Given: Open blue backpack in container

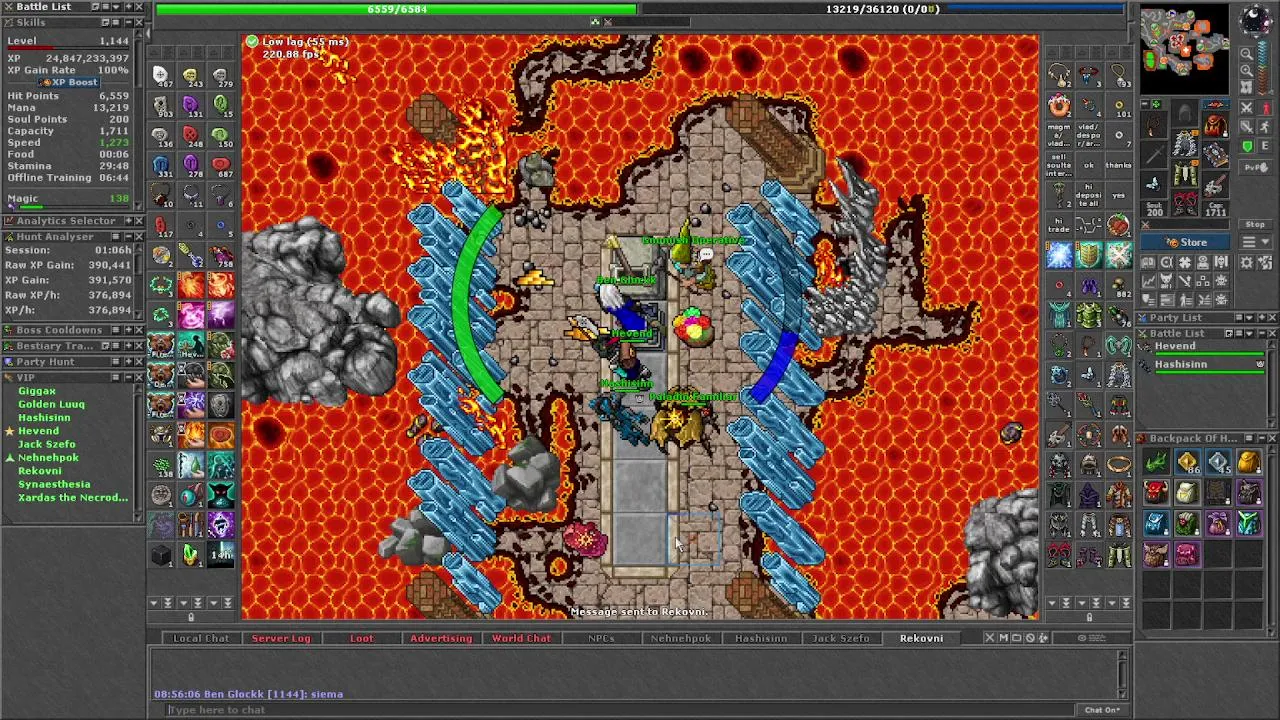Looking at the screenshot, I should tap(1156, 523).
